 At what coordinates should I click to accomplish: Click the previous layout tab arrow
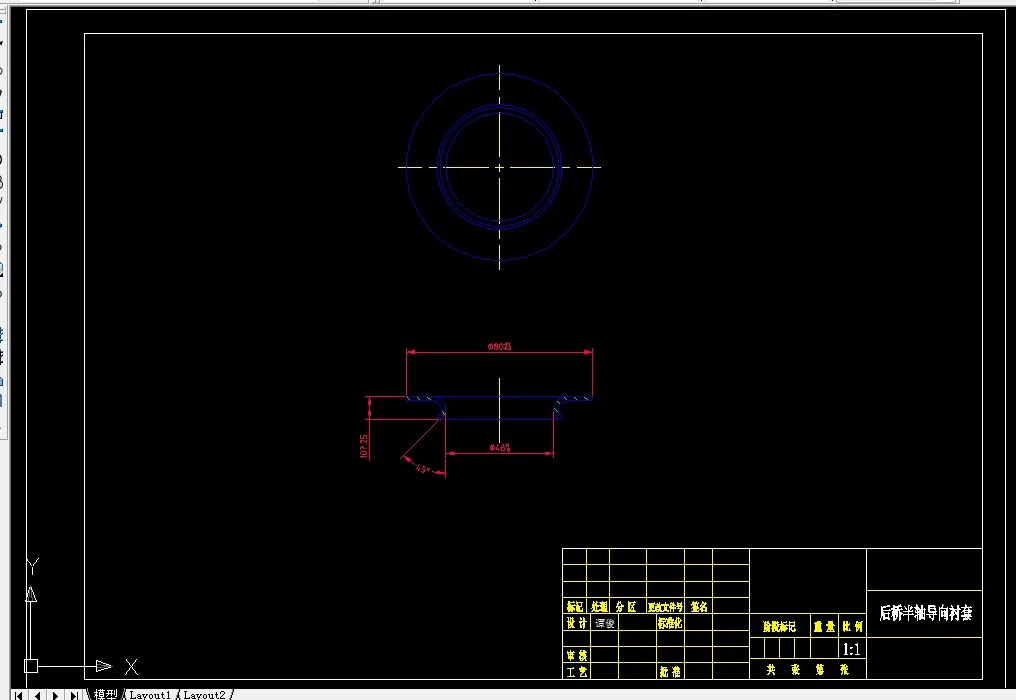[x=38, y=695]
